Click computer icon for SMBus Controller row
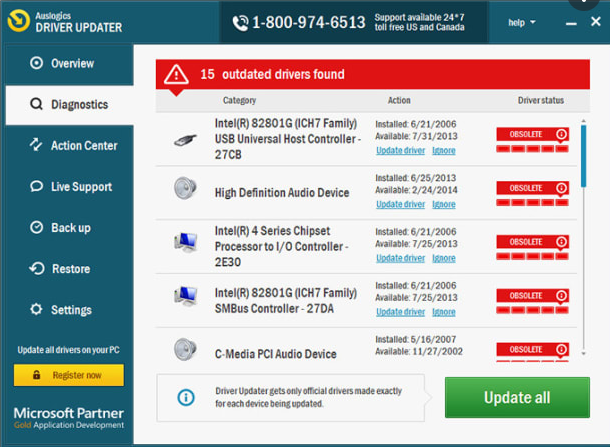The height and width of the screenshot is (447, 610). tap(186, 296)
